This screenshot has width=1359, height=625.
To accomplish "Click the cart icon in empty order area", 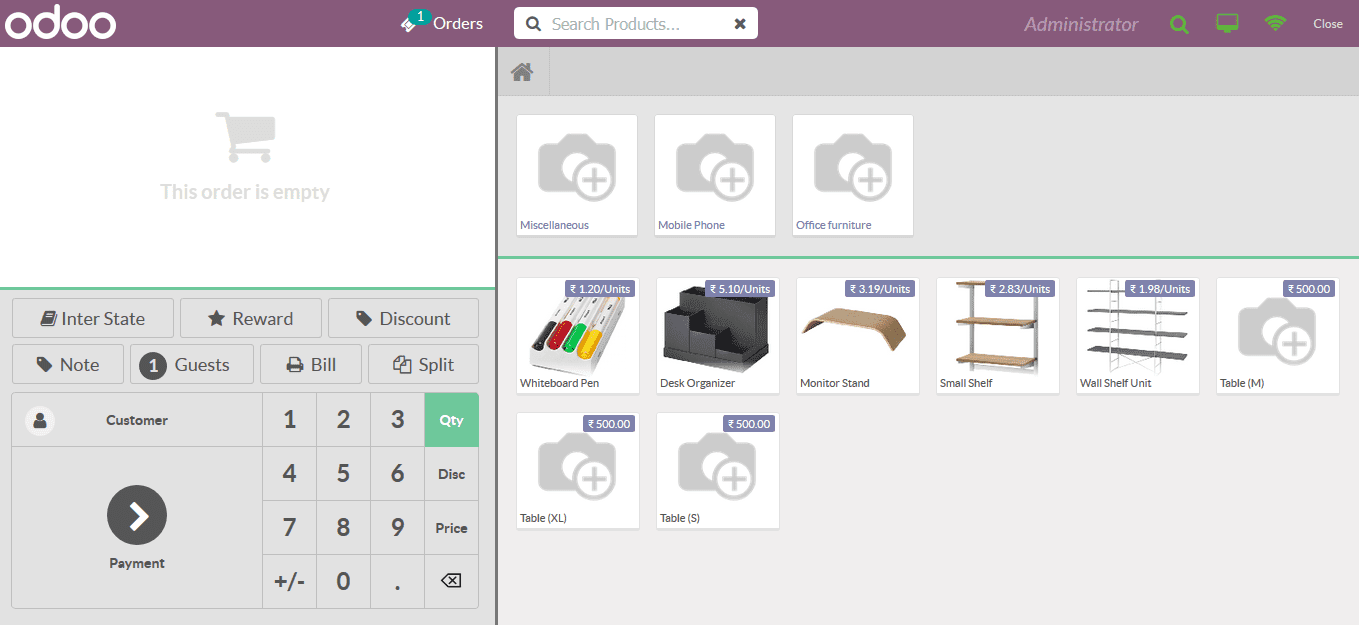I will click(245, 135).
